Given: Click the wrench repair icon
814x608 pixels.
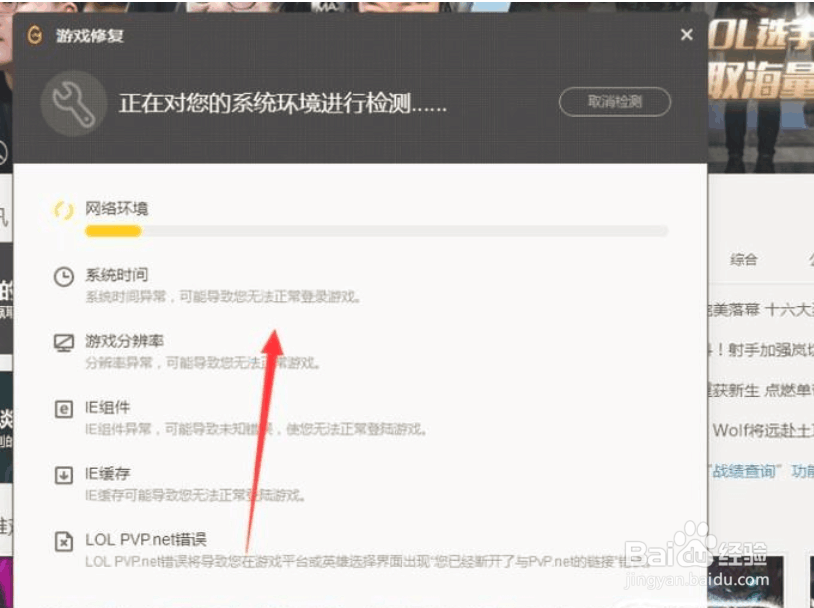Looking at the screenshot, I should click(74, 104).
